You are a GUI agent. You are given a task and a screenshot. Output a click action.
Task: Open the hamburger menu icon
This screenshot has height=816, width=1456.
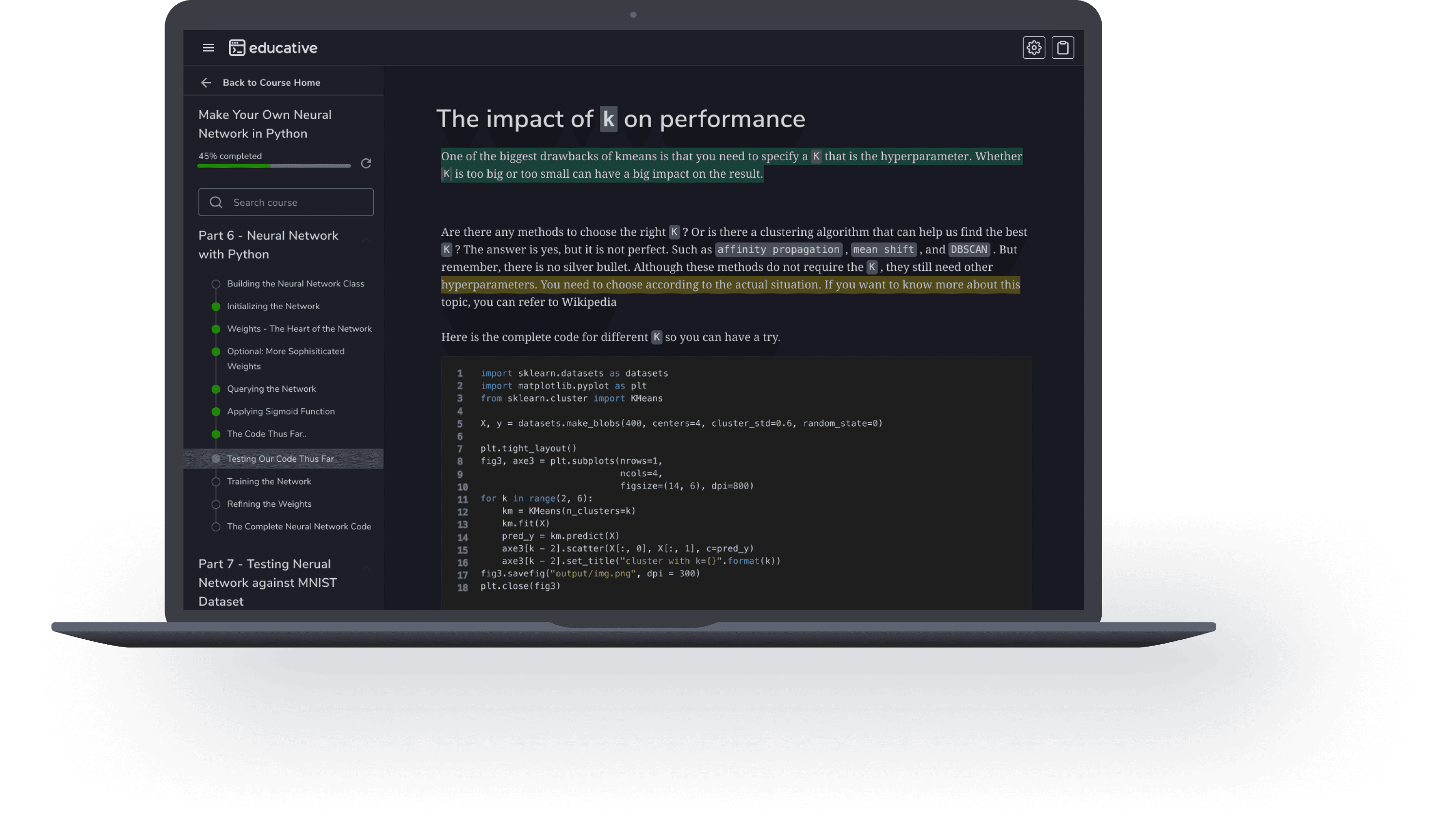tap(208, 48)
